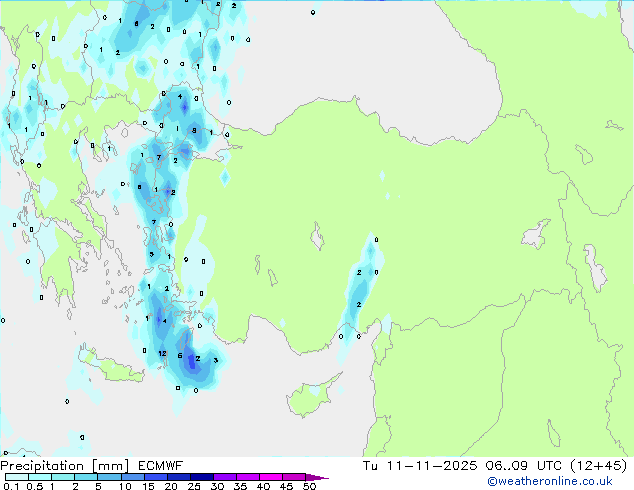634x490 pixels.
Task: Click the '10' legend scale label
Action: pos(125,486)
